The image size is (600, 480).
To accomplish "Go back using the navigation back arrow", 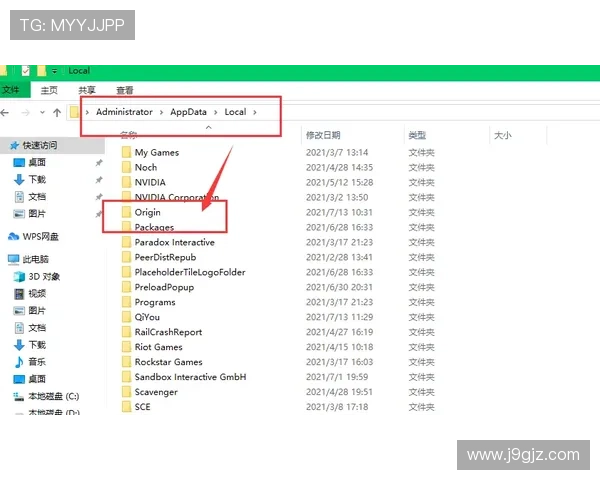I will (x=8, y=112).
